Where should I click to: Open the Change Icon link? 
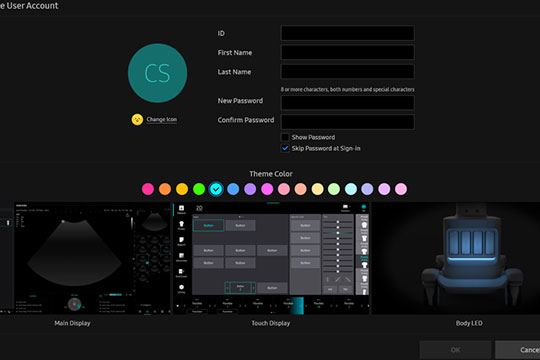click(x=162, y=120)
